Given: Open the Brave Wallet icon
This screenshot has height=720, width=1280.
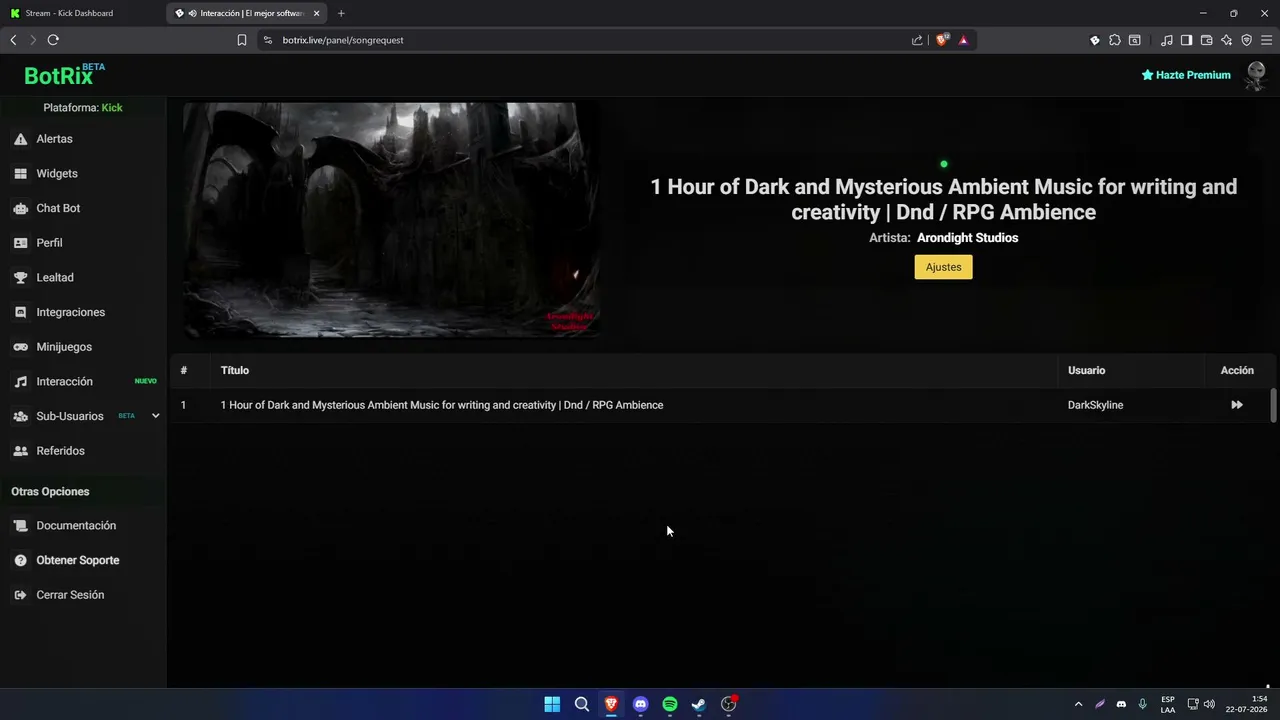Looking at the screenshot, I should coord(1206,40).
